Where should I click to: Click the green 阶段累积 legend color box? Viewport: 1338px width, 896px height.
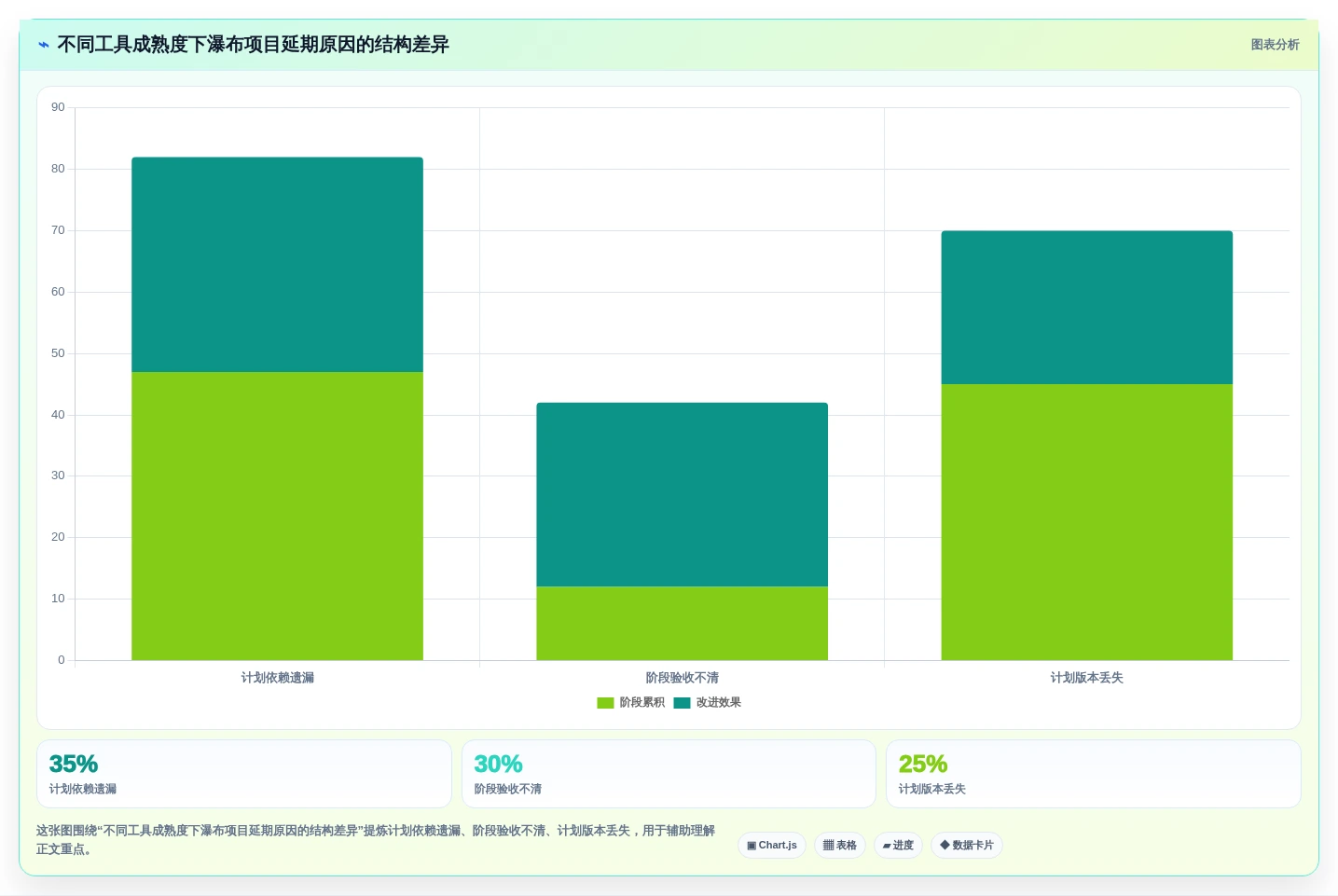605,703
